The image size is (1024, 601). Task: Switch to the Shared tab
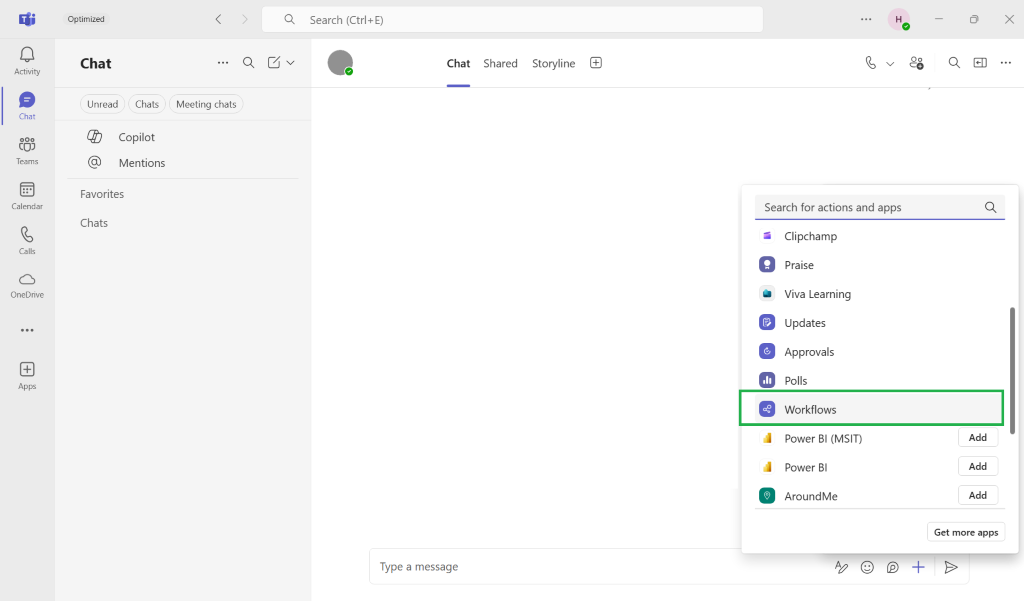[500, 63]
